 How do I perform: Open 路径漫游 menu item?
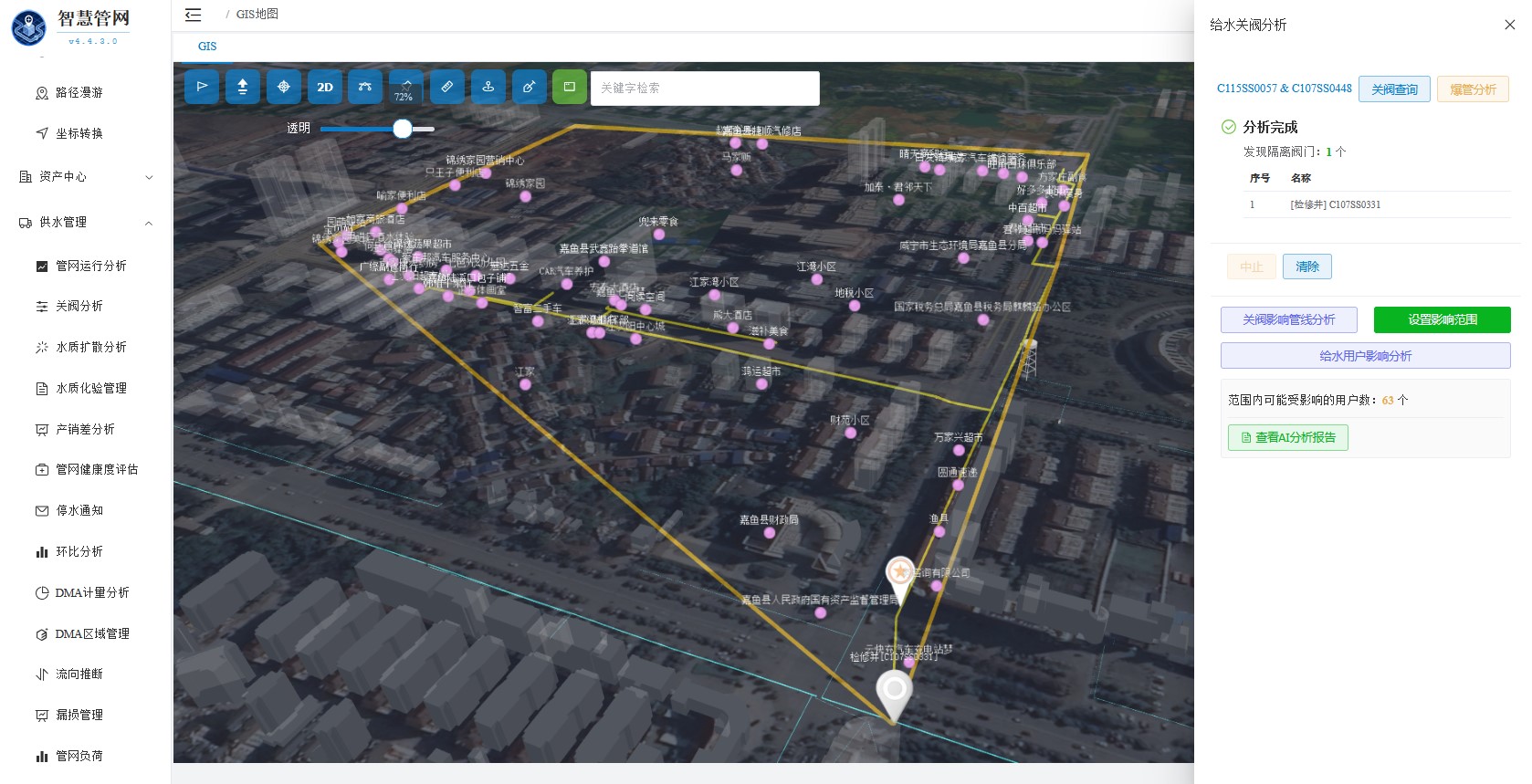pyautogui.click(x=79, y=92)
